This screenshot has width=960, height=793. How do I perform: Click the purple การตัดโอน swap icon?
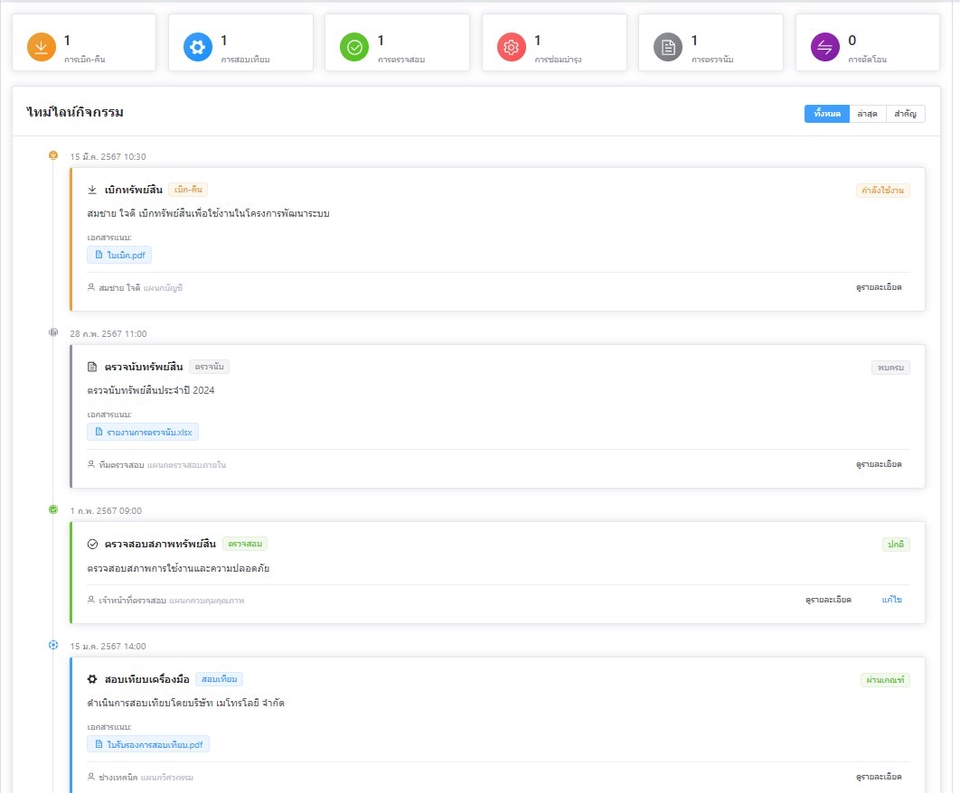tap(825, 47)
